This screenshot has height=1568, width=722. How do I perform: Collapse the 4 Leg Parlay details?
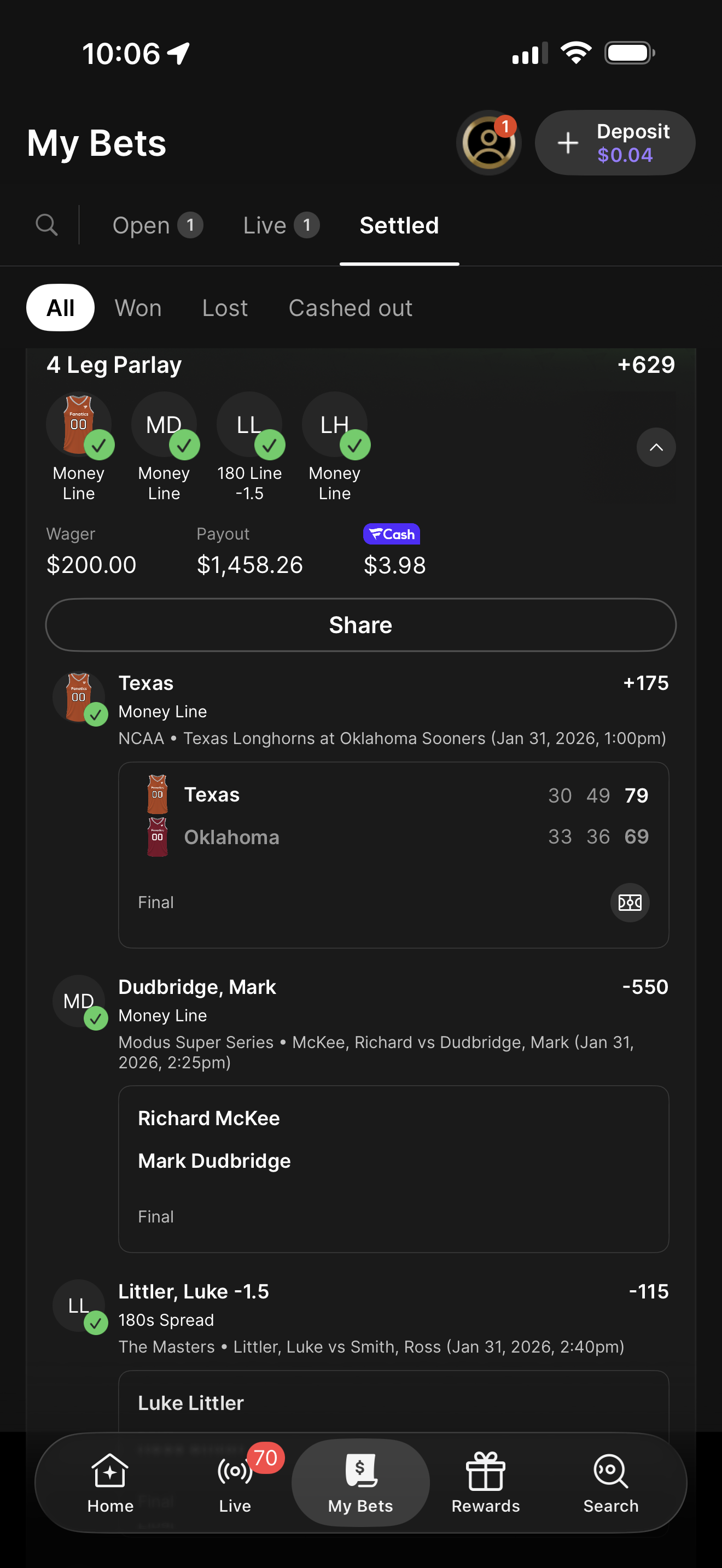(656, 447)
